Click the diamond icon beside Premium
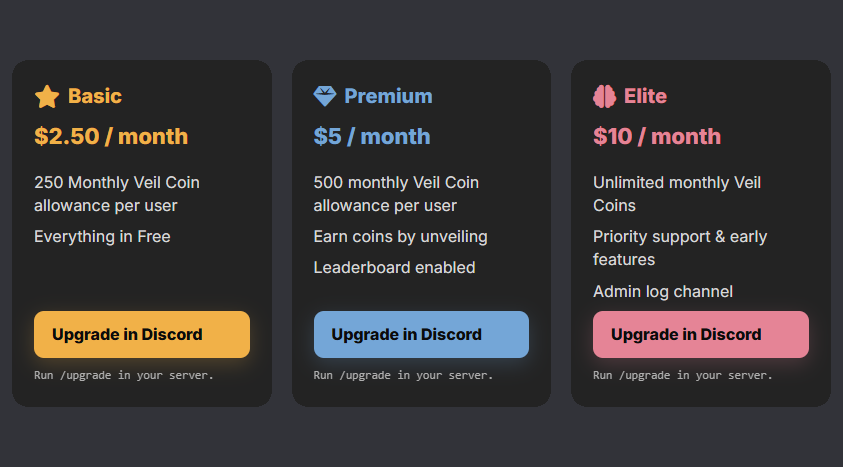 [x=325, y=96]
